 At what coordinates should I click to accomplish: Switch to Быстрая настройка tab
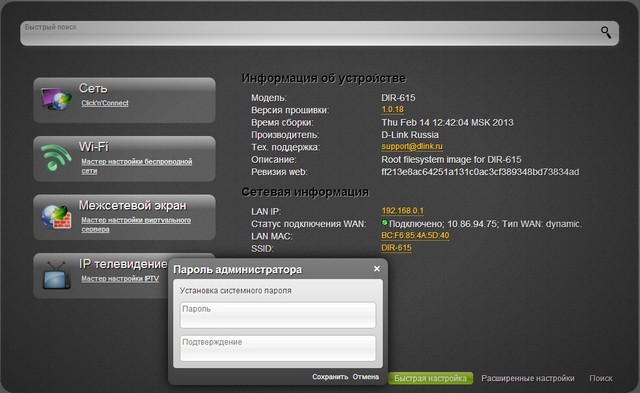click(x=430, y=378)
